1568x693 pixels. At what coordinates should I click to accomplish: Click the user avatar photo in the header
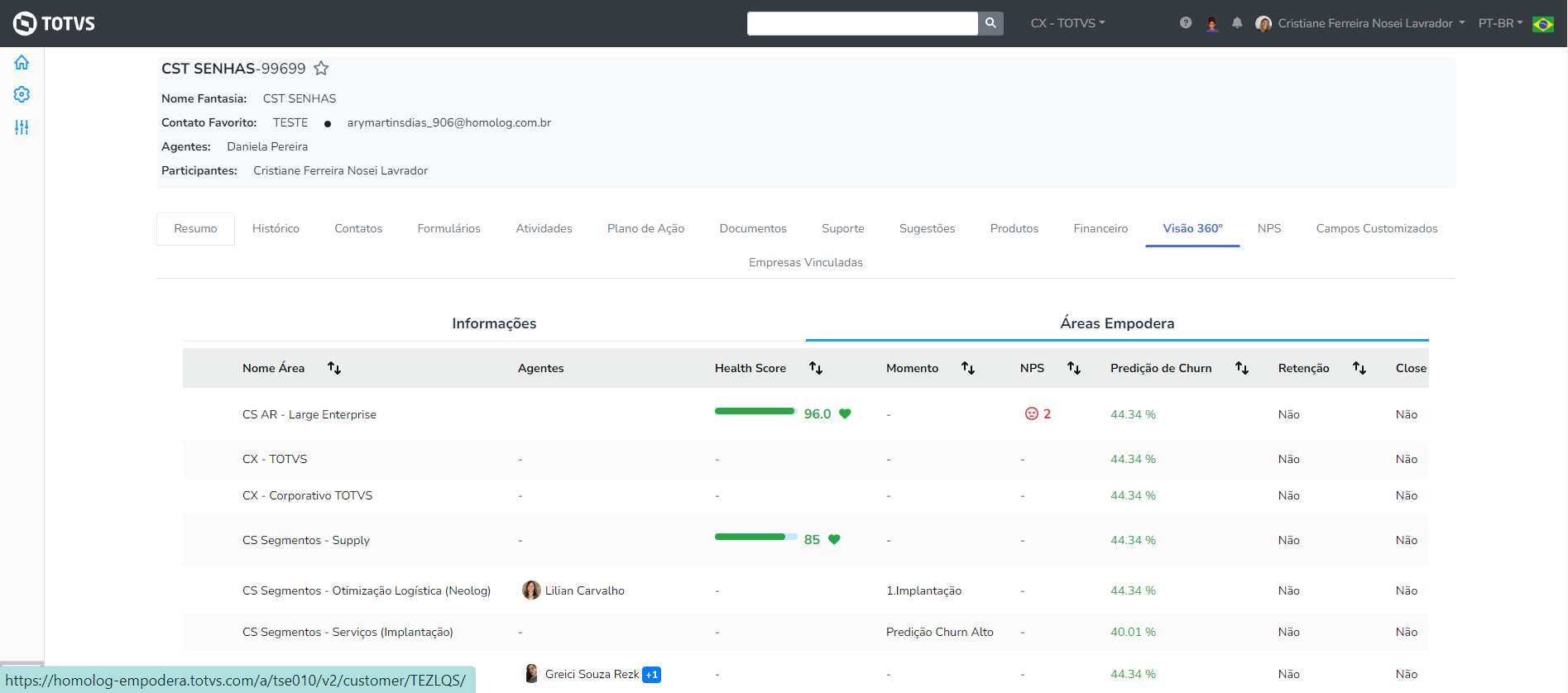tap(1264, 23)
